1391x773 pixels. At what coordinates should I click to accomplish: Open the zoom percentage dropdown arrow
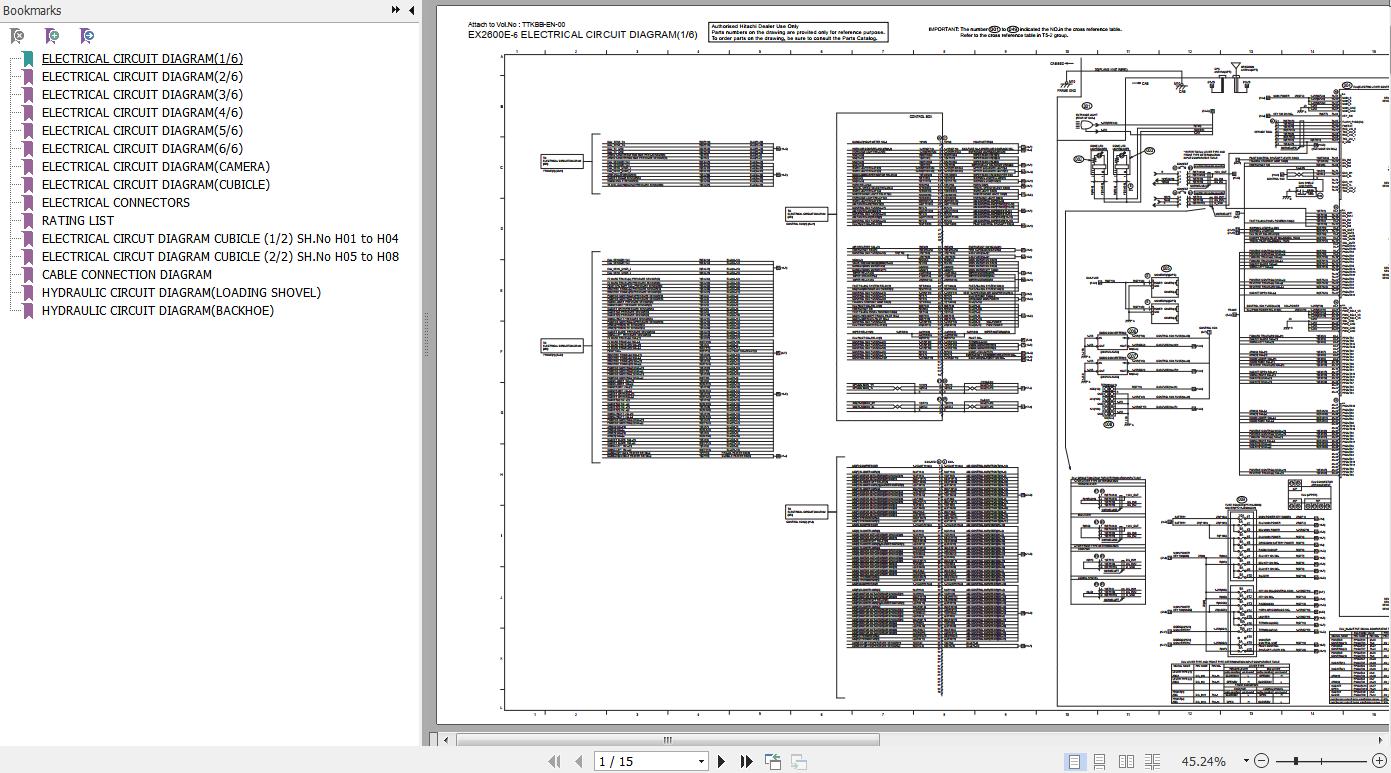pyautogui.click(x=1246, y=761)
